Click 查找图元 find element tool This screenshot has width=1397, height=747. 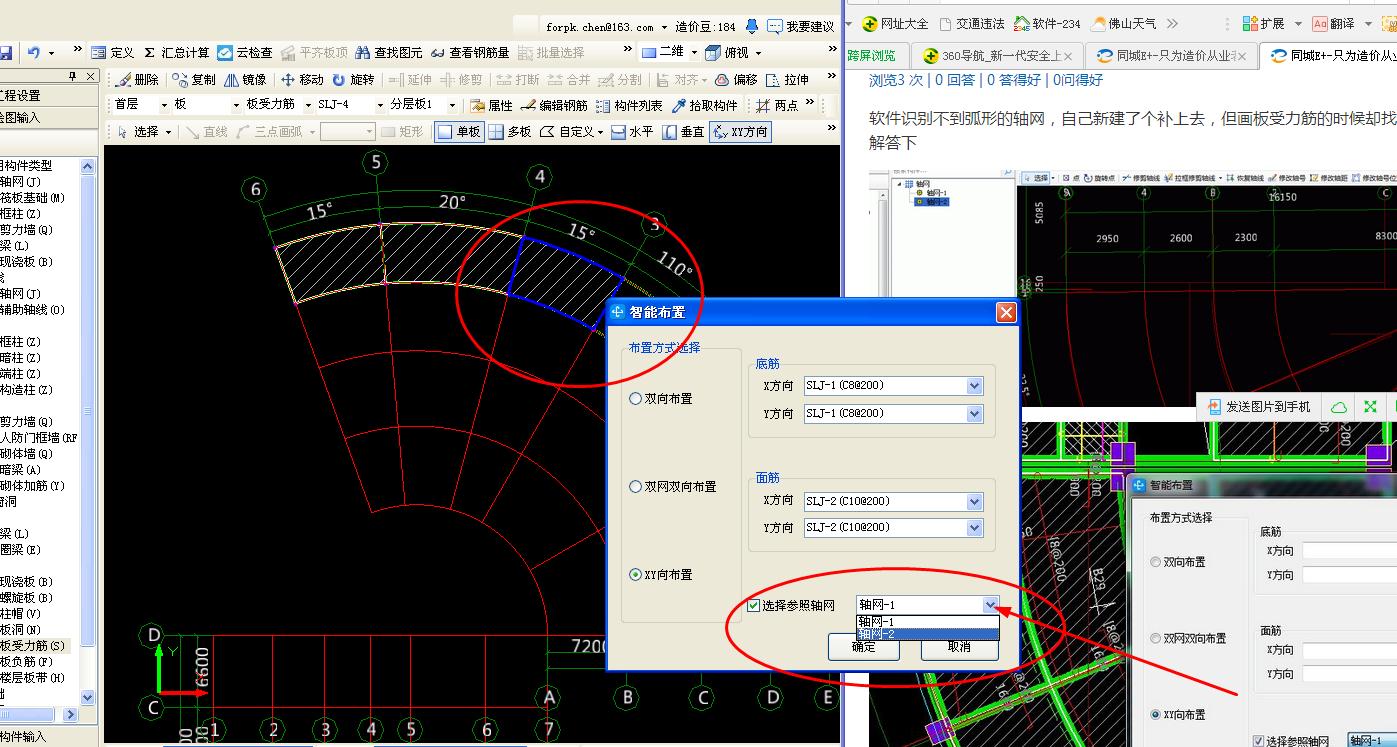[x=388, y=53]
